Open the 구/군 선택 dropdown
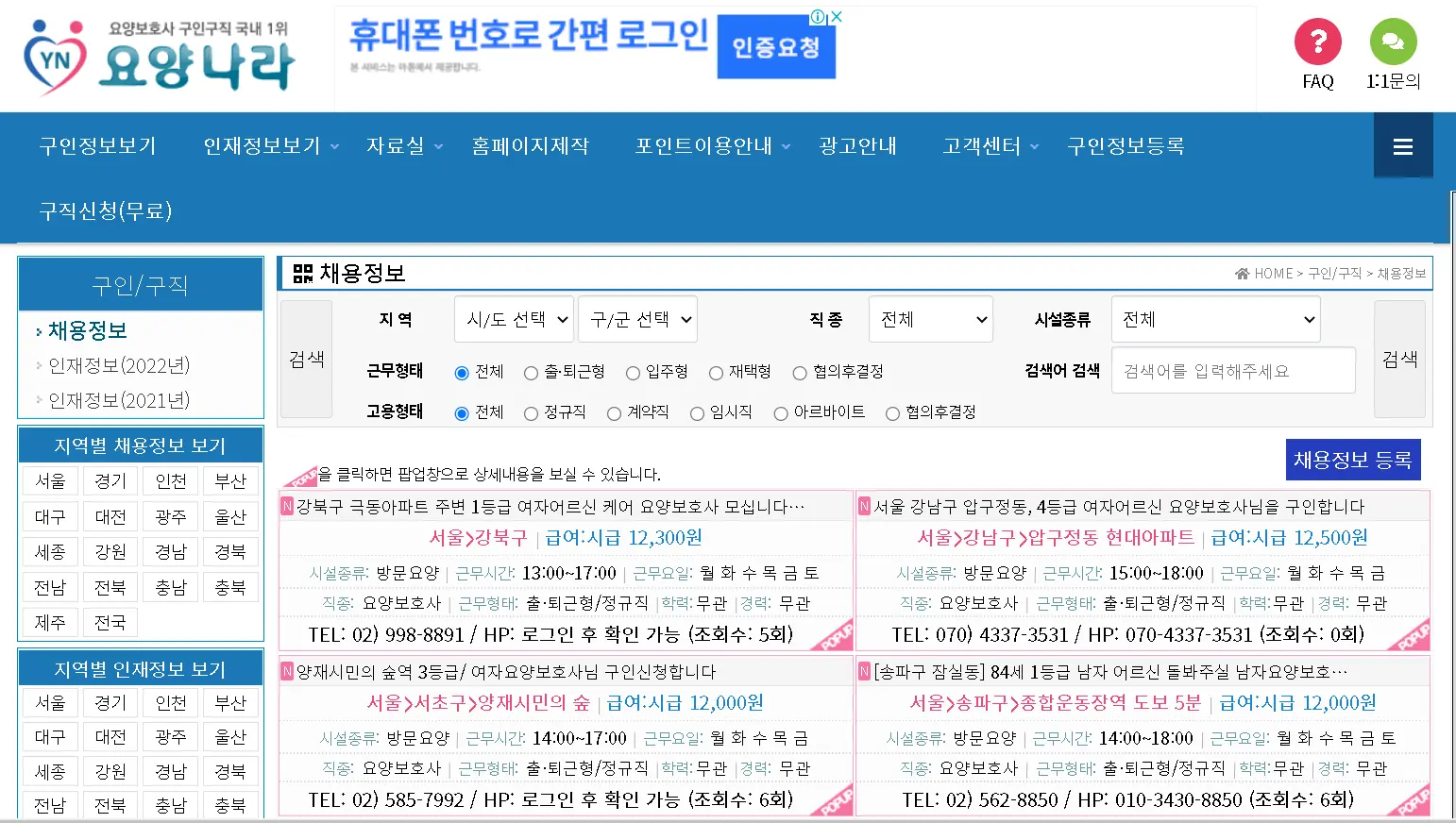This screenshot has width=1456, height=823. (638, 319)
